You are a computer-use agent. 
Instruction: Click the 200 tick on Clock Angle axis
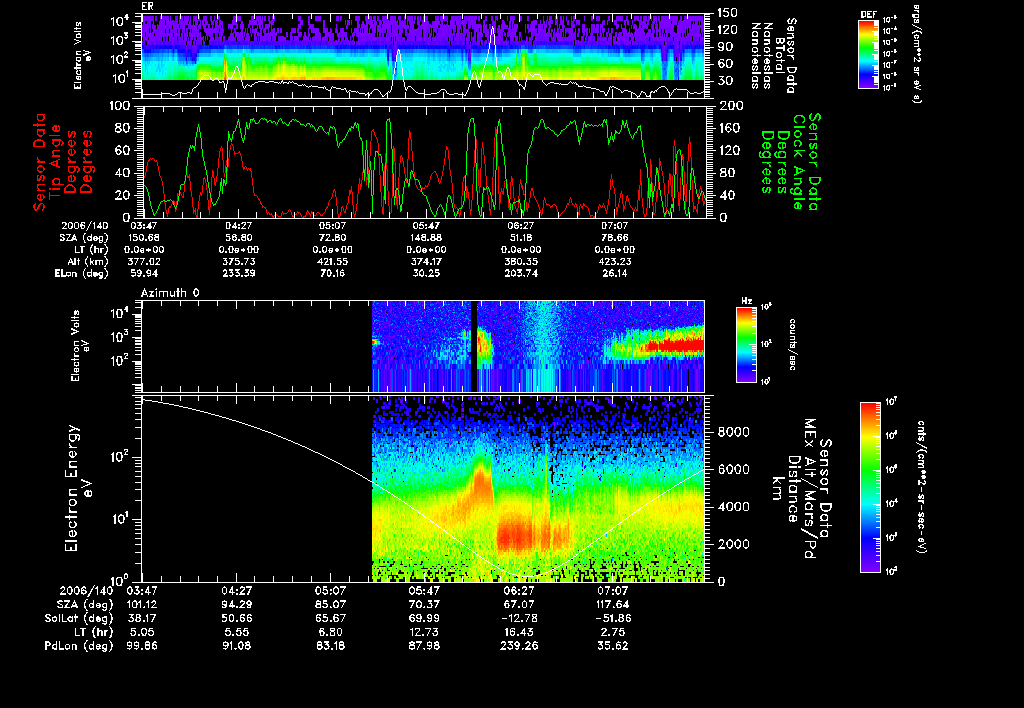(x=731, y=106)
